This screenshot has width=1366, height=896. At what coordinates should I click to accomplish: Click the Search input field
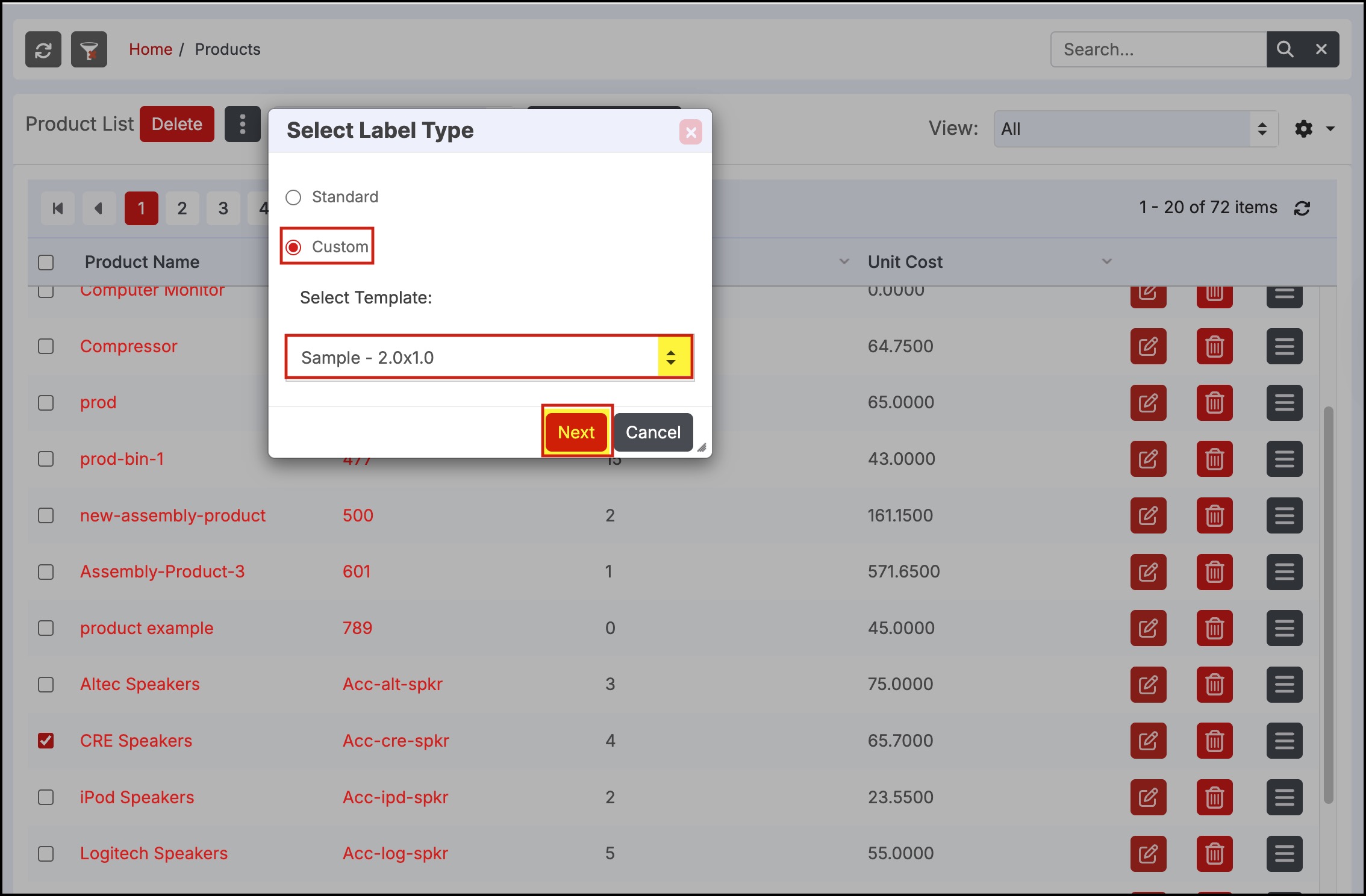pos(1158,49)
